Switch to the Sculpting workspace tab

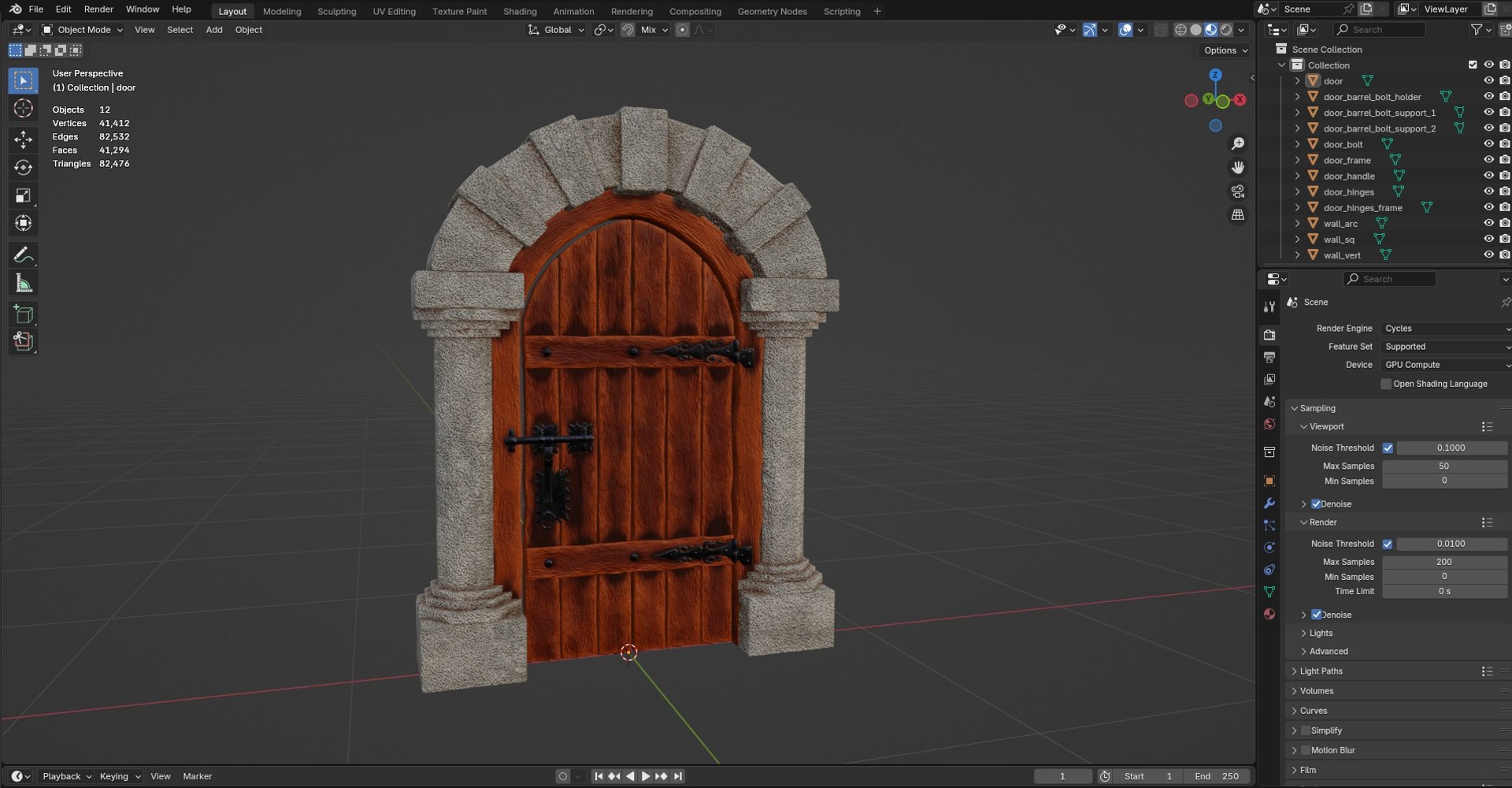point(336,11)
